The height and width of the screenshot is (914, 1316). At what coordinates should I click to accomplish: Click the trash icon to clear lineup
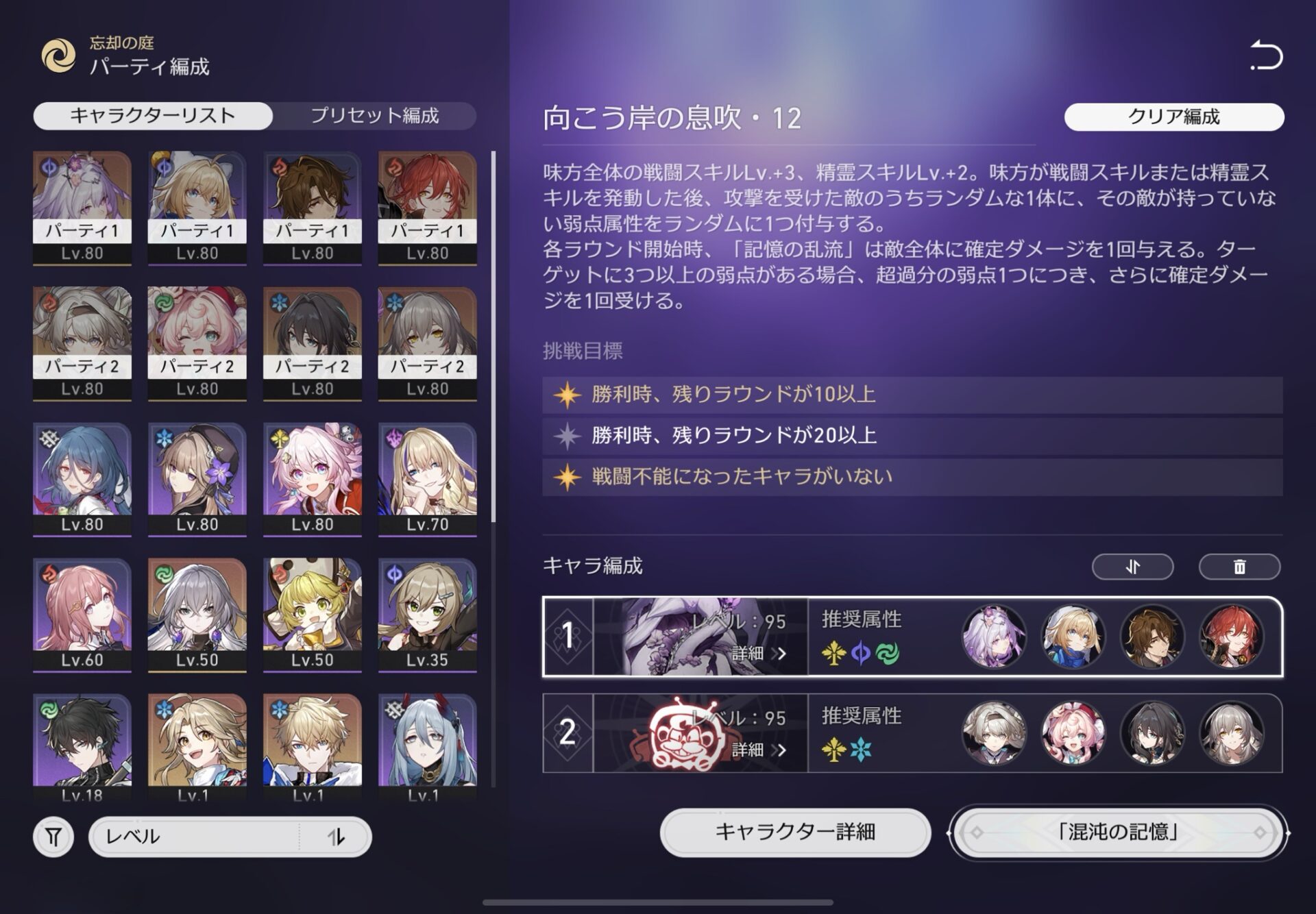(1239, 567)
